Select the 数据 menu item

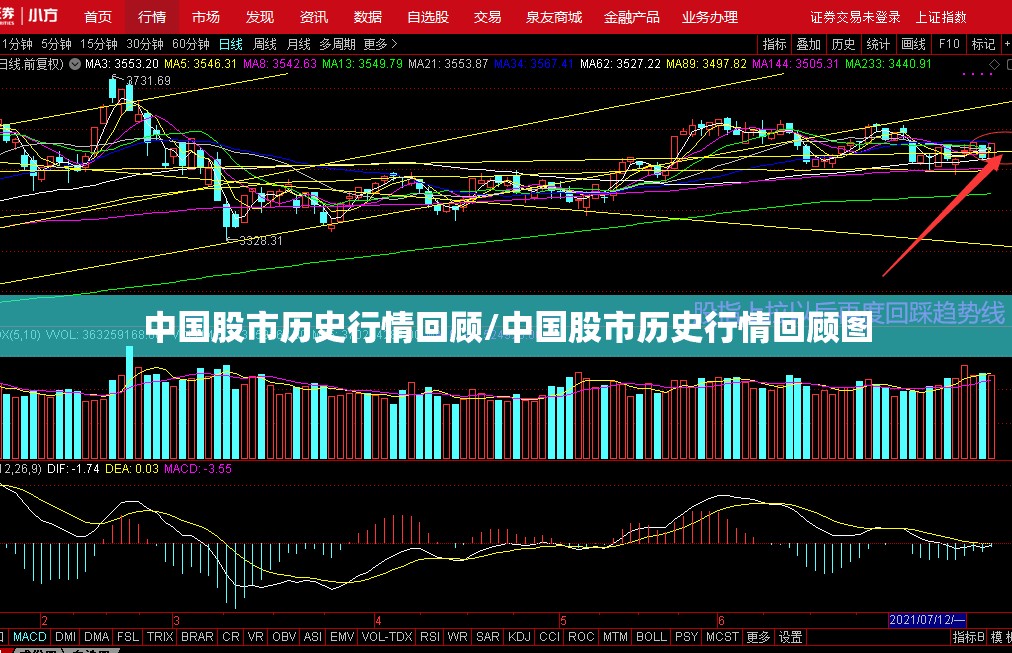pos(368,17)
